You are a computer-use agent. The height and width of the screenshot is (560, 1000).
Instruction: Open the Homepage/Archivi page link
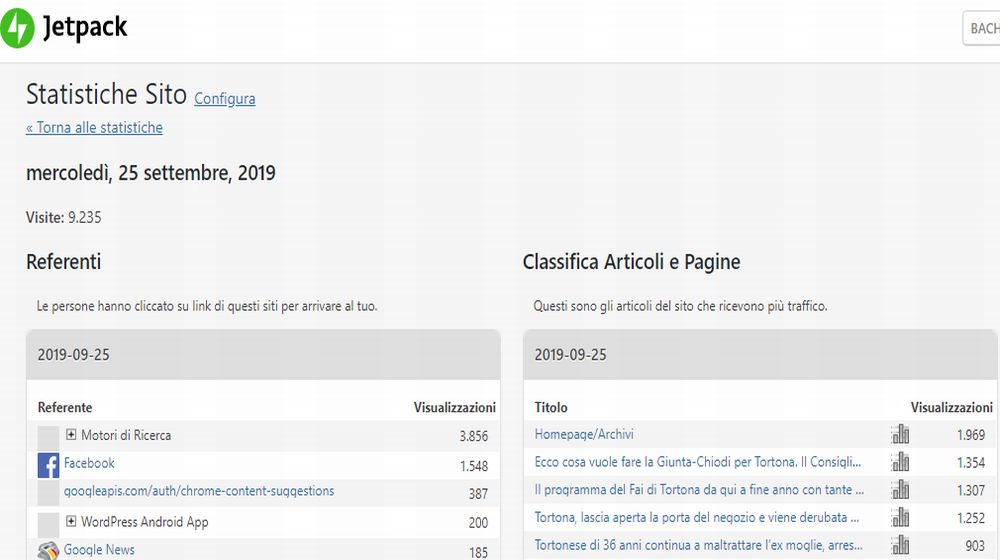pos(584,435)
